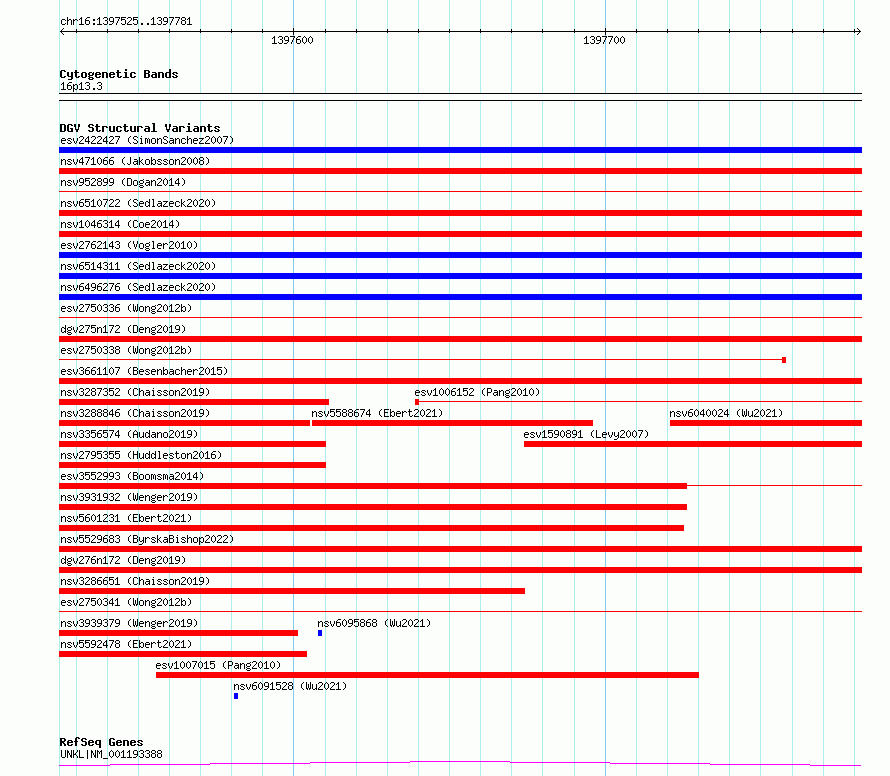Click the left arrow of the coordinate ruler
This screenshot has height=776, width=890.
[63, 32]
